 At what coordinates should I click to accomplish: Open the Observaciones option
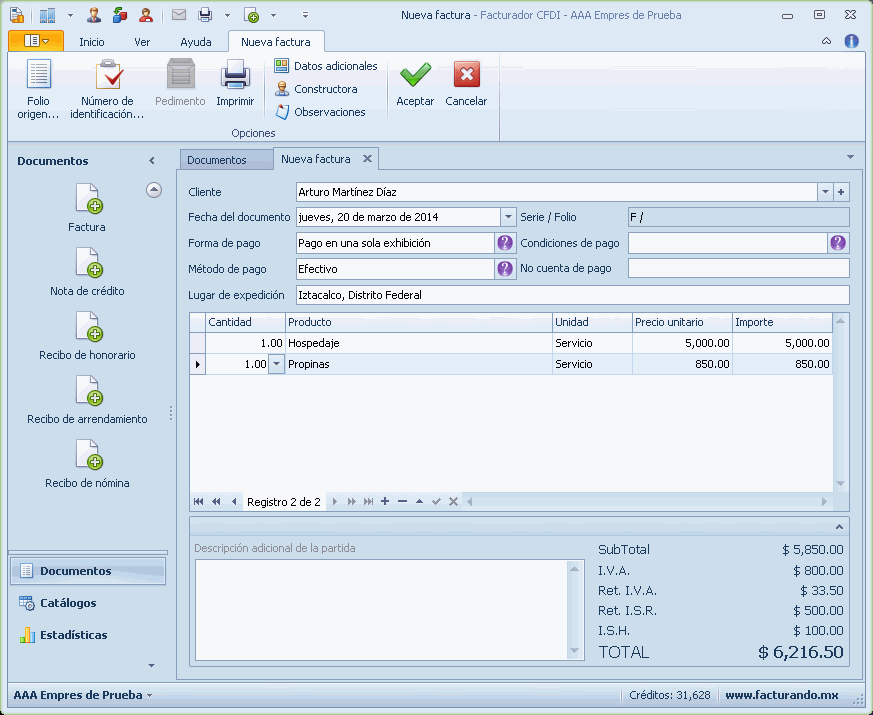(x=329, y=112)
